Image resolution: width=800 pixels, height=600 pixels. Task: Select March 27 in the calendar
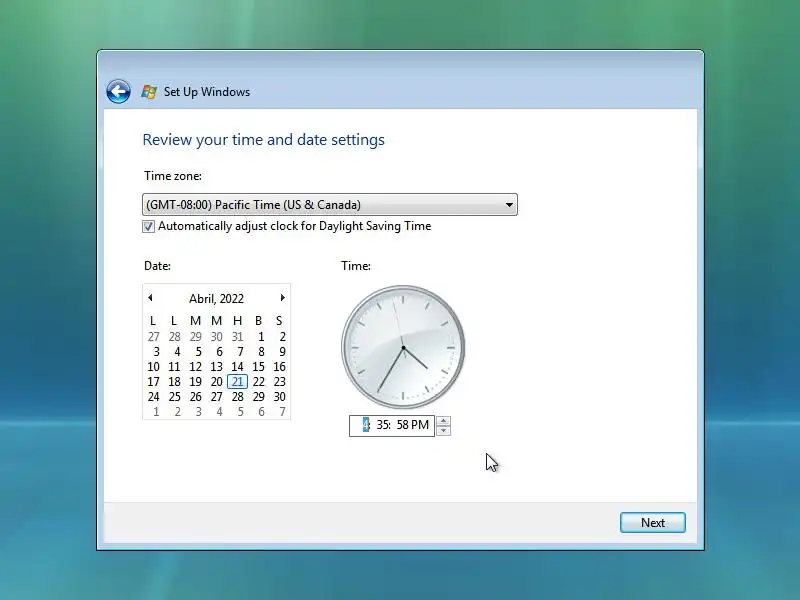(154, 337)
